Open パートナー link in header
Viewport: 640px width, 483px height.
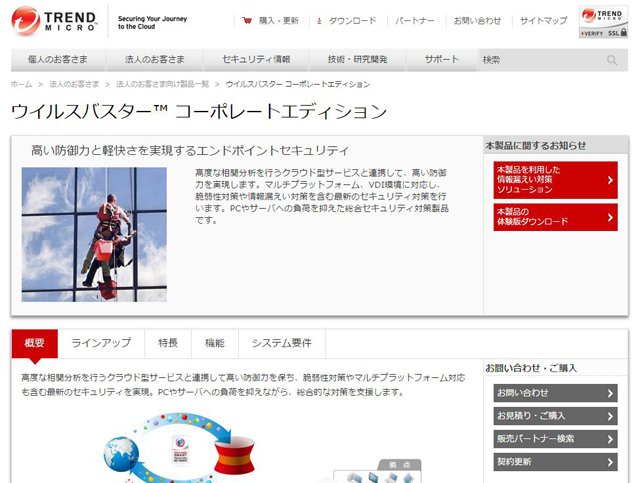pyautogui.click(x=415, y=21)
